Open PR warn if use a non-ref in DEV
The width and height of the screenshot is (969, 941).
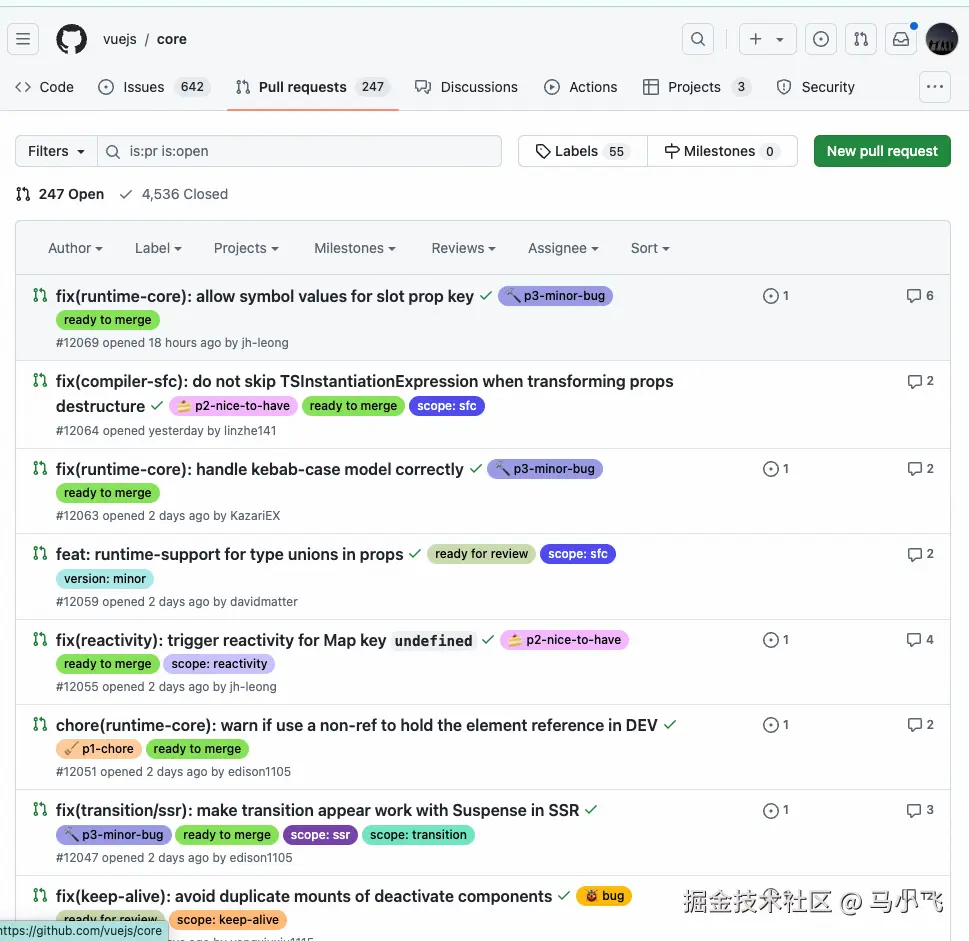click(357, 725)
